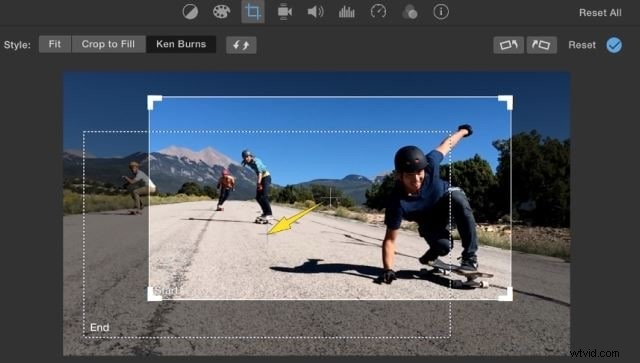
Task: Click the crop Reset button
Action: point(582,45)
